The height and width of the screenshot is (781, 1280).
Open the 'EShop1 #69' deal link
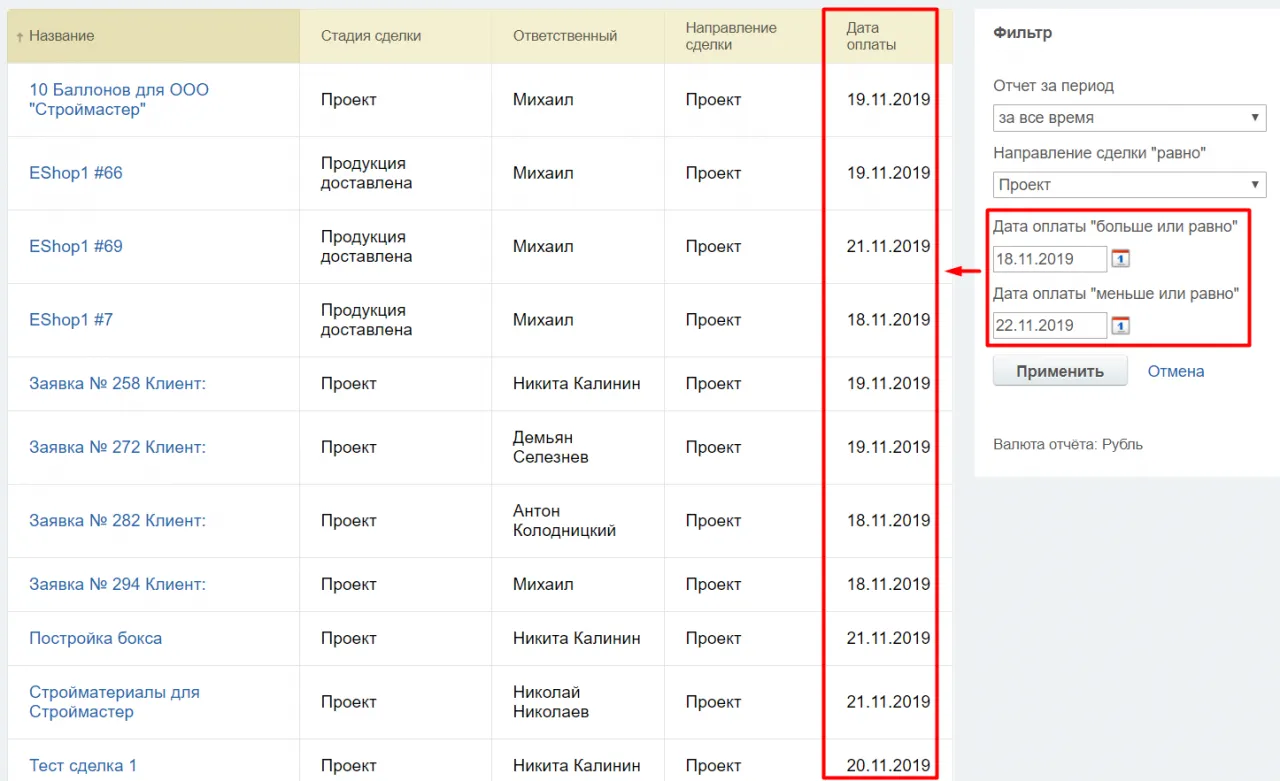click(76, 246)
